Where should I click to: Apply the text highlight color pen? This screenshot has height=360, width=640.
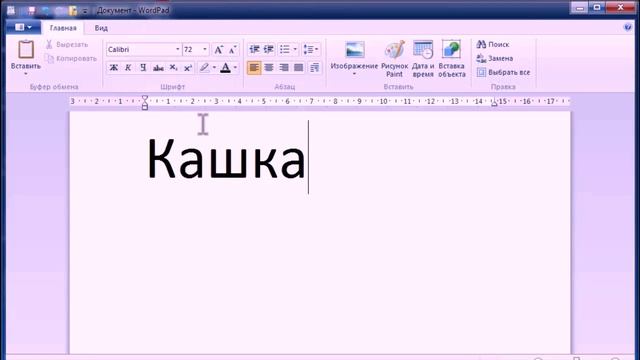click(204, 68)
